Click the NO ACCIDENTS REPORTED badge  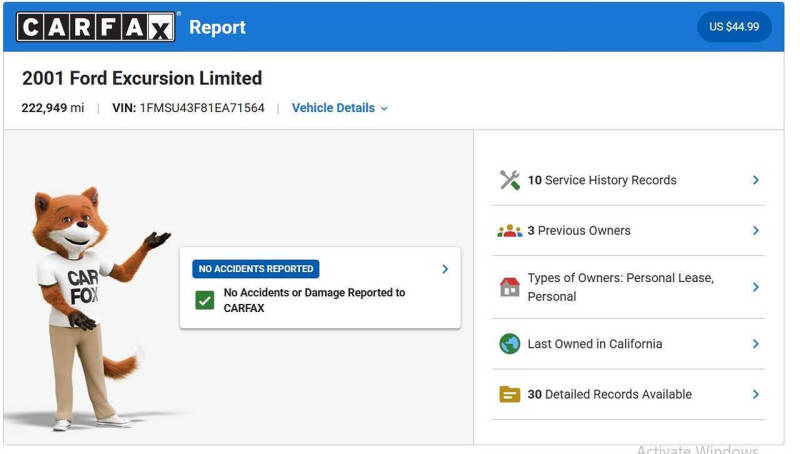(256, 269)
